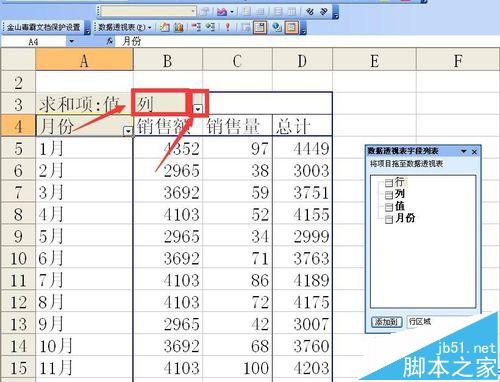Screen dimensions: 500x382
Task: Select column C header
Action: coord(237,60)
